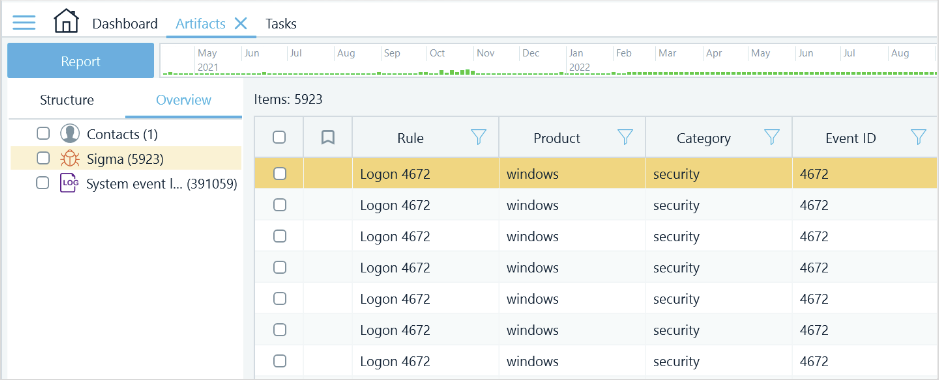This screenshot has width=939, height=382.
Task: Sort by the Rule column header
Action: tap(410, 138)
